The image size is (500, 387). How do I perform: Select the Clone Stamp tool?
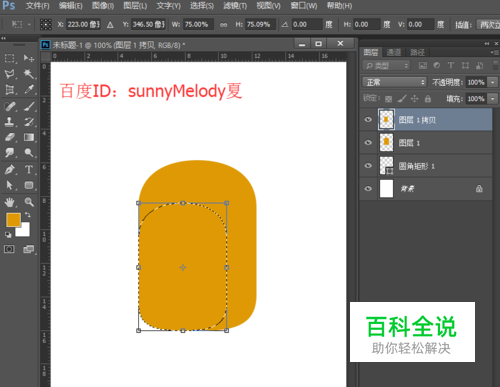(x=9, y=122)
